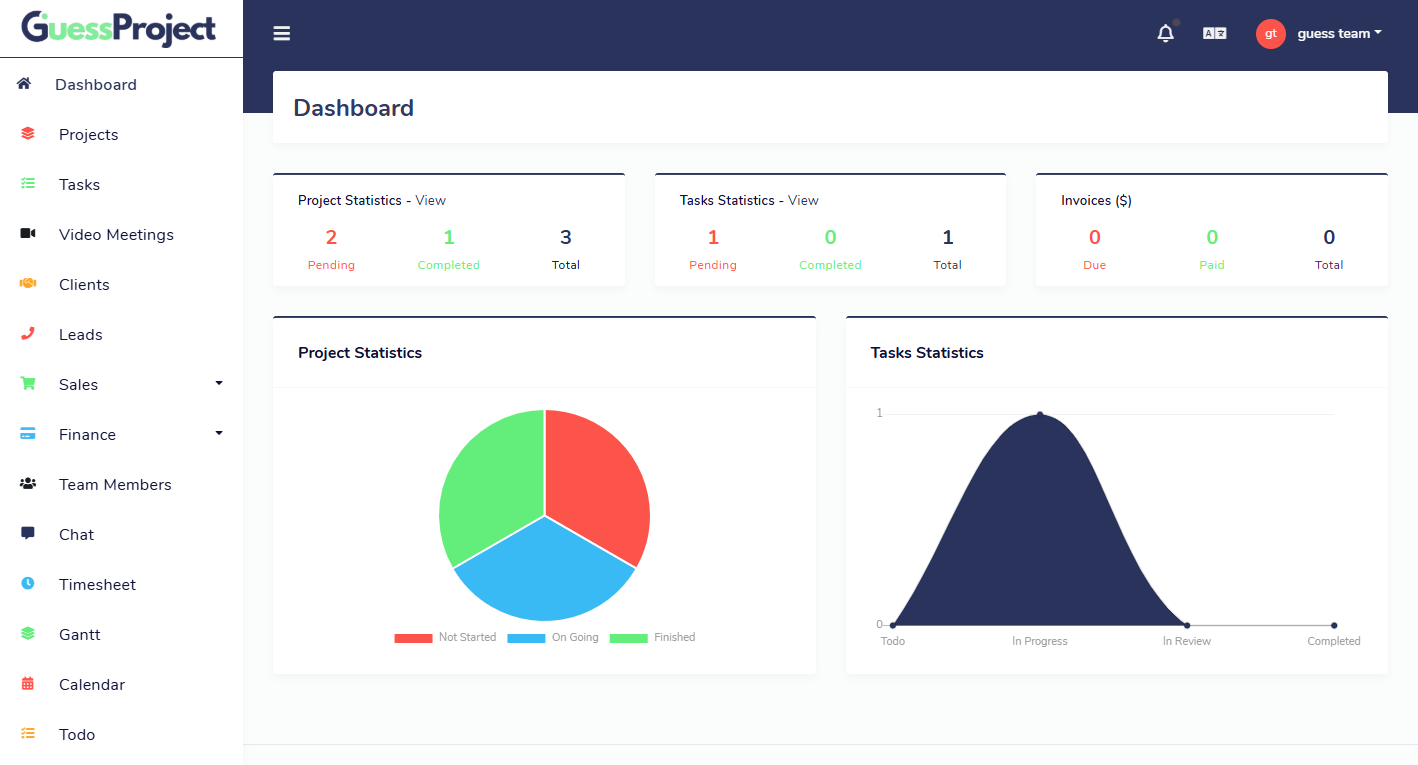
Task: Go to Team Members page
Action: tap(115, 485)
